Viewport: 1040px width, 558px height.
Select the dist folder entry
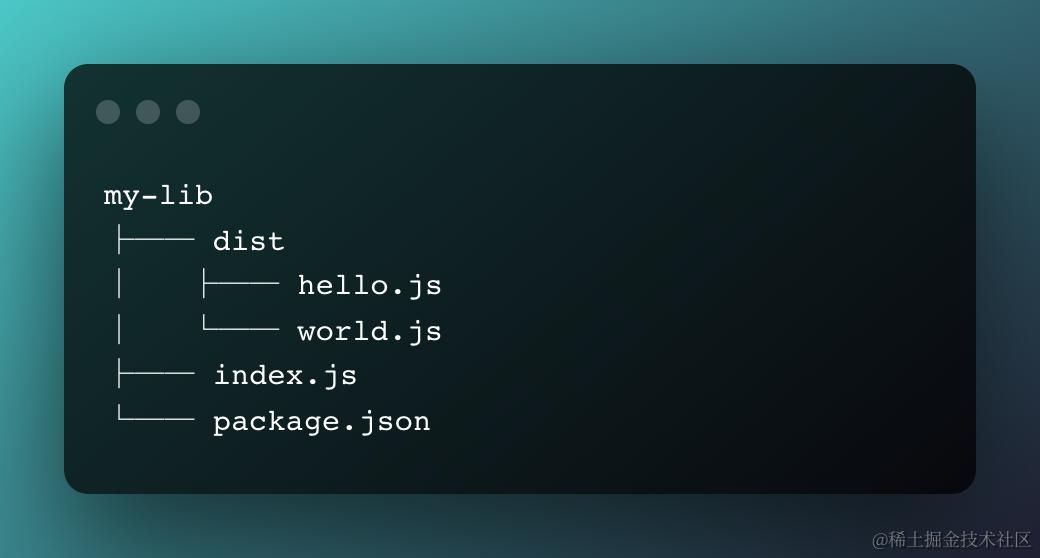248,241
